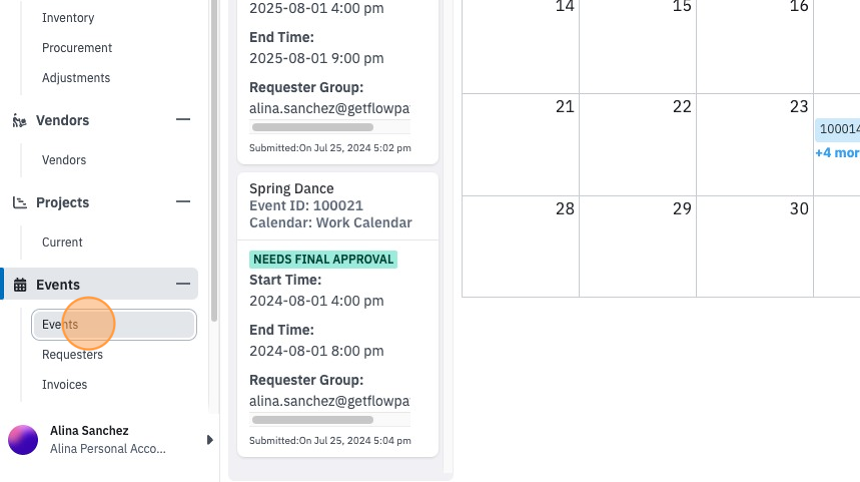Open the Procurement page
This screenshot has height=482, width=860.
[77, 48]
